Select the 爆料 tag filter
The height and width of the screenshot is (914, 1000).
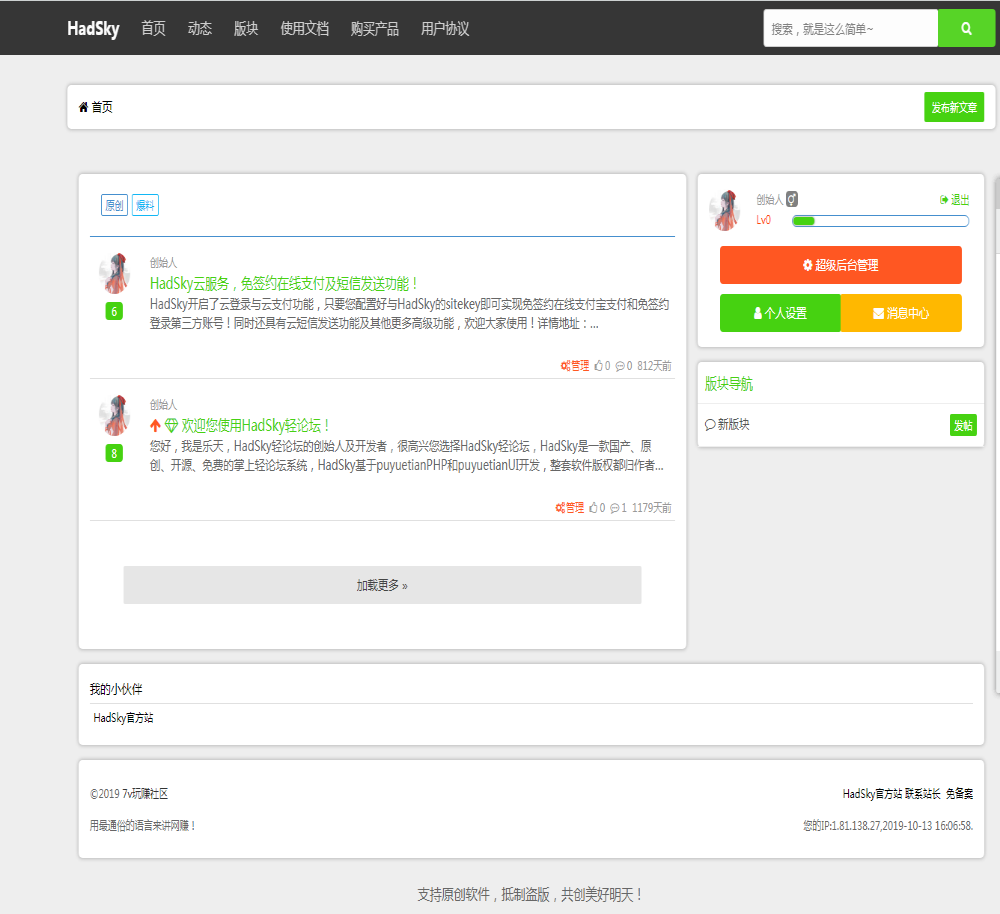click(x=145, y=205)
